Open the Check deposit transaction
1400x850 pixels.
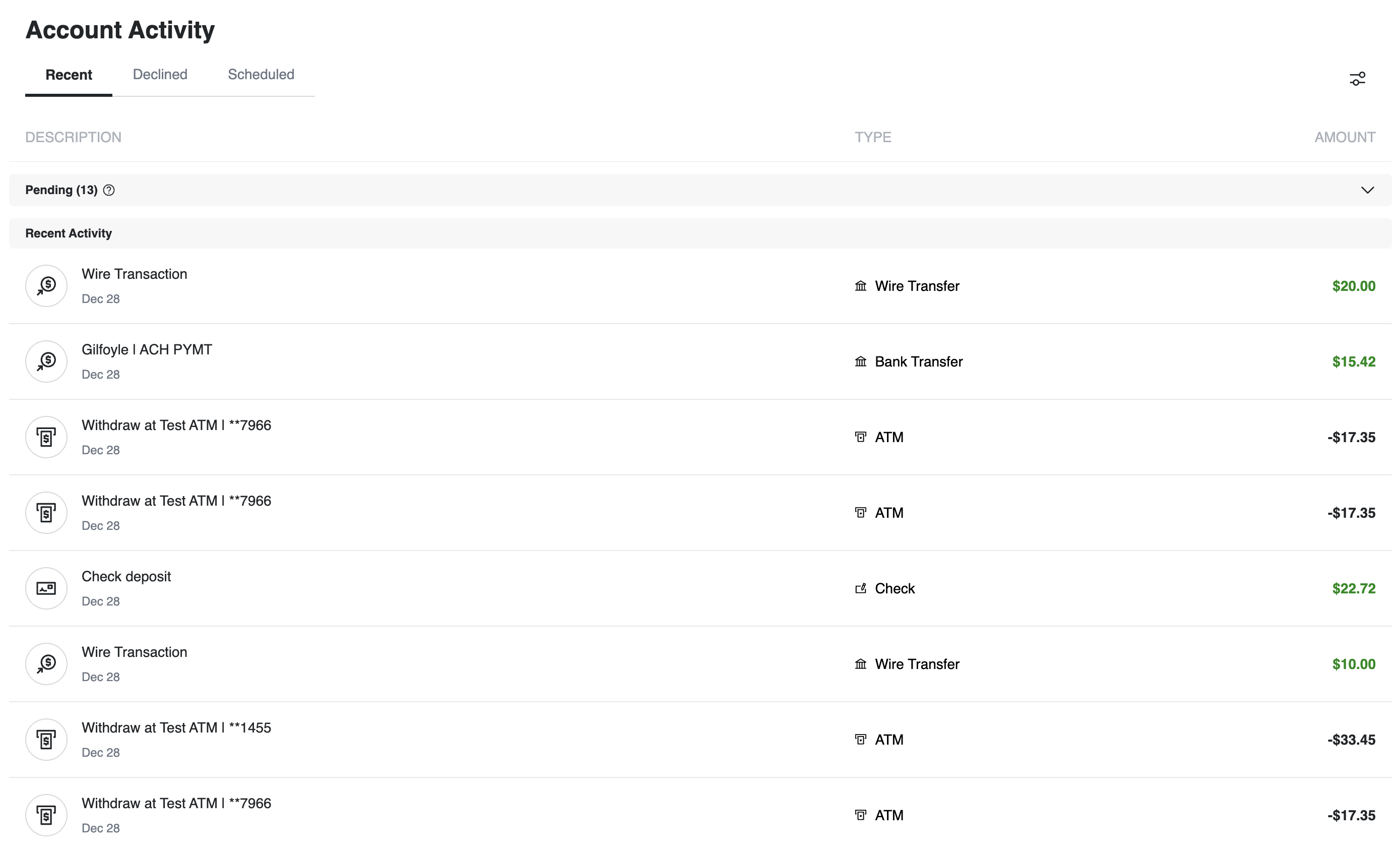point(700,588)
